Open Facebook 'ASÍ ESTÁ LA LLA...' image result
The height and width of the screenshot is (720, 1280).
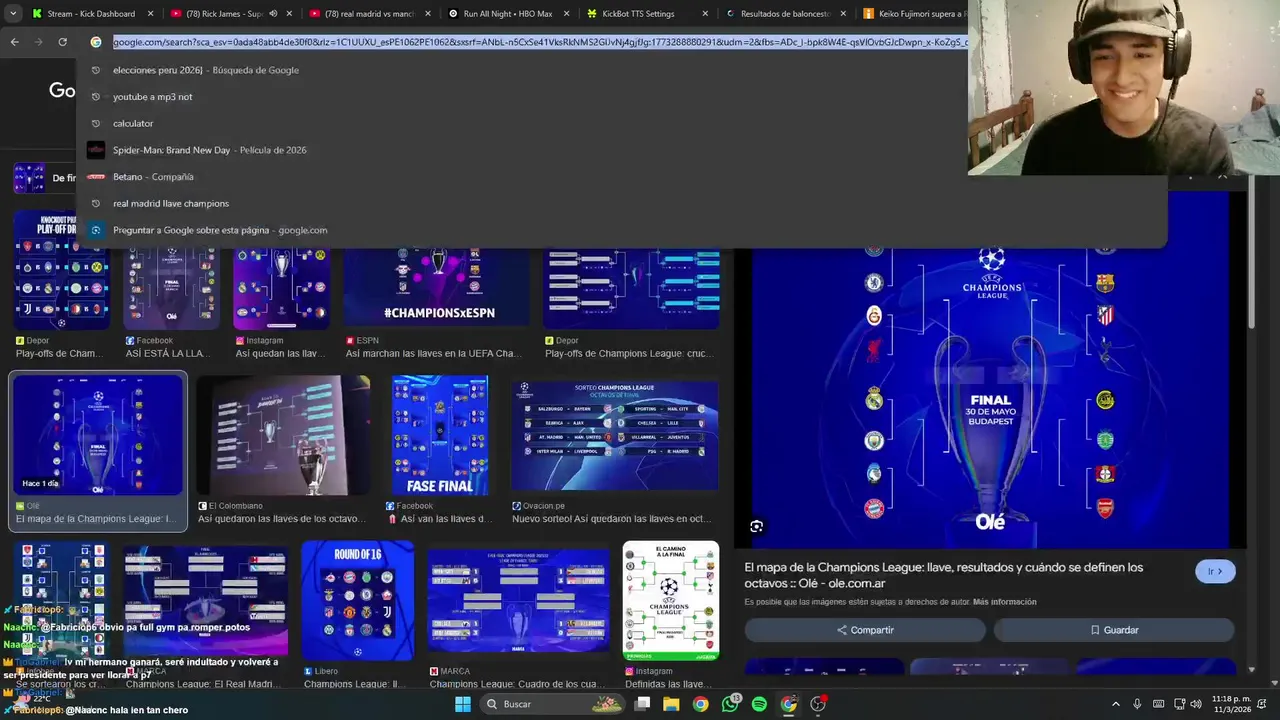171,288
